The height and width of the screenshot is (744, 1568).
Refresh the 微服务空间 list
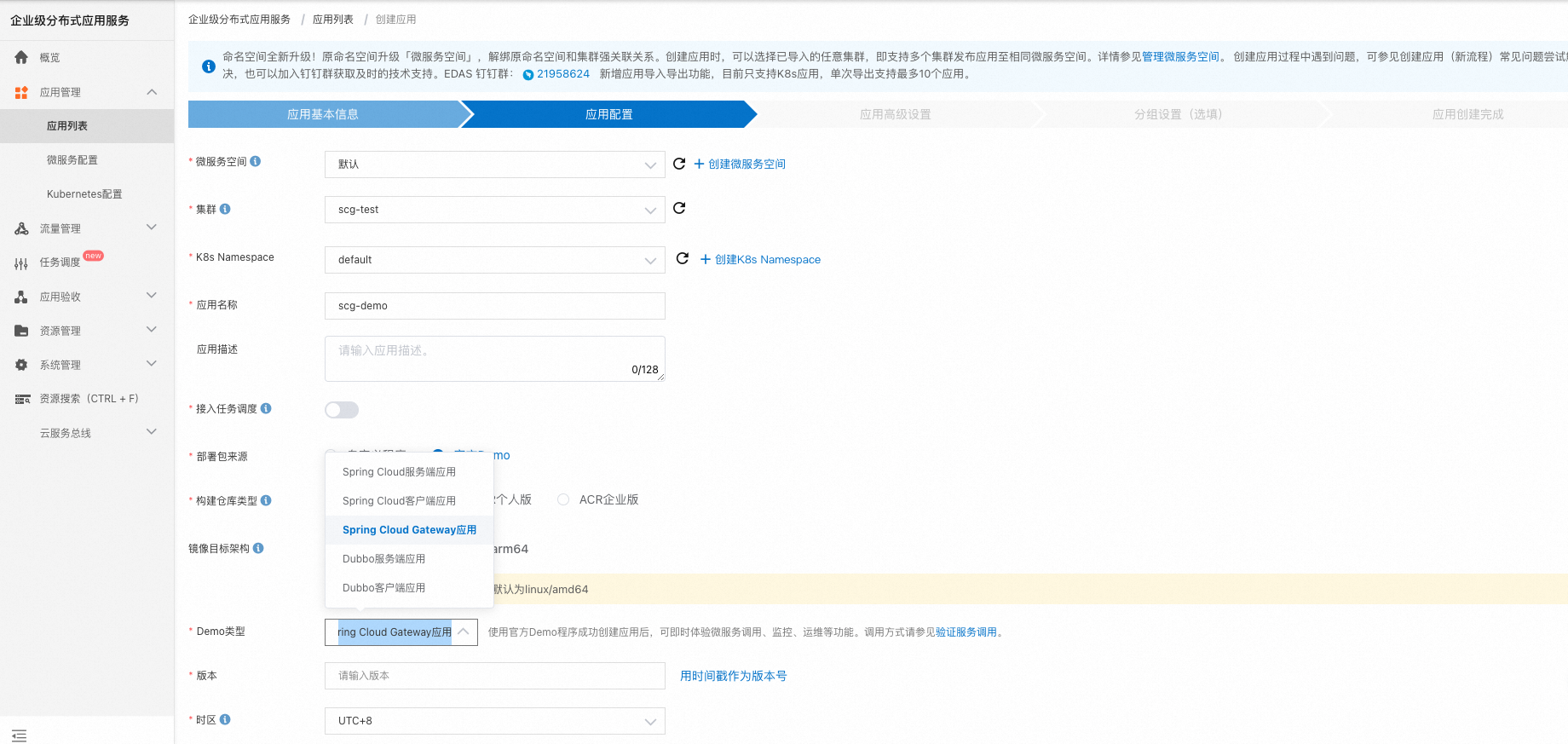pos(679,164)
